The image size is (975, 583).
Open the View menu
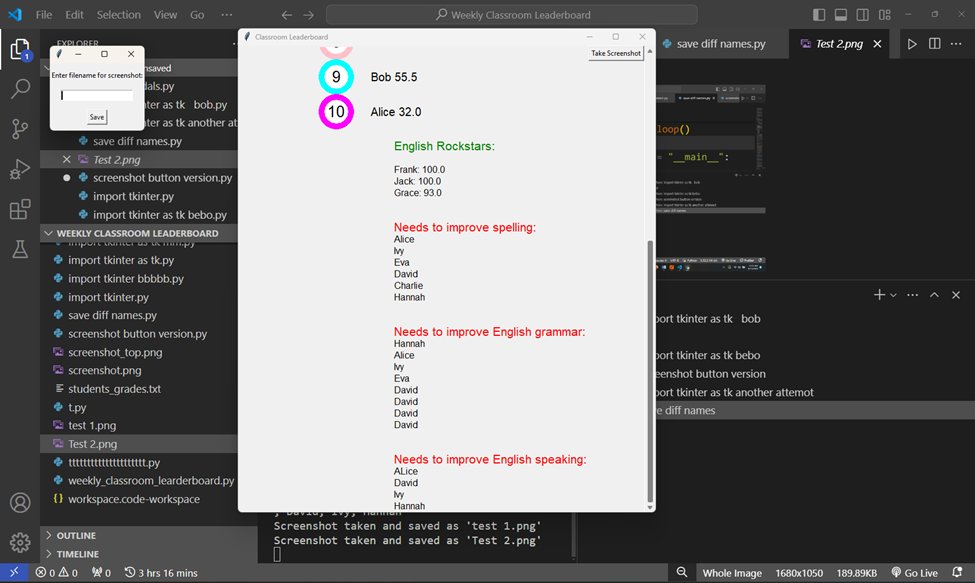click(x=165, y=14)
